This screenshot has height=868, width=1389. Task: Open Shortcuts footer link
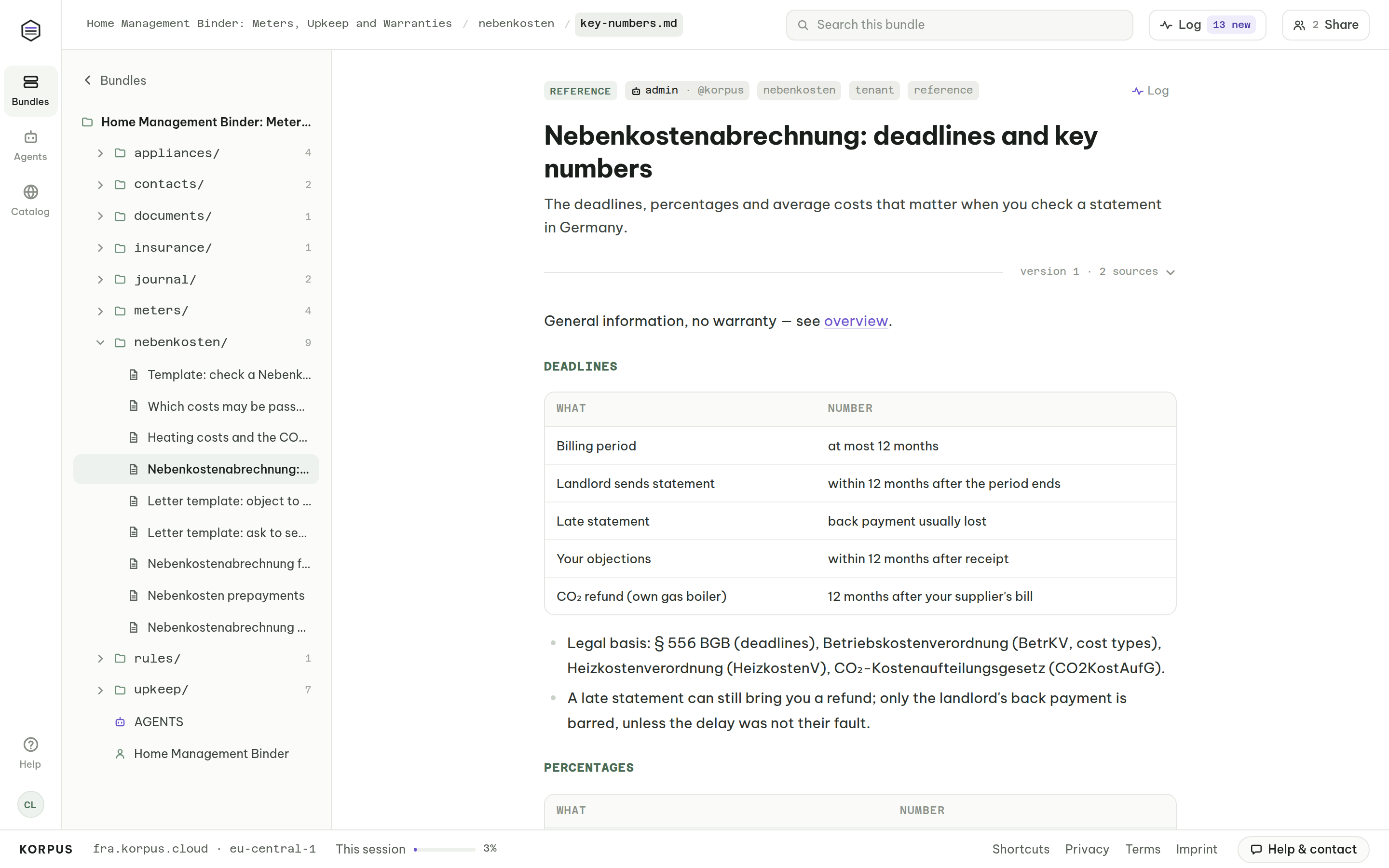pyautogui.click(x=1021, y=849)
